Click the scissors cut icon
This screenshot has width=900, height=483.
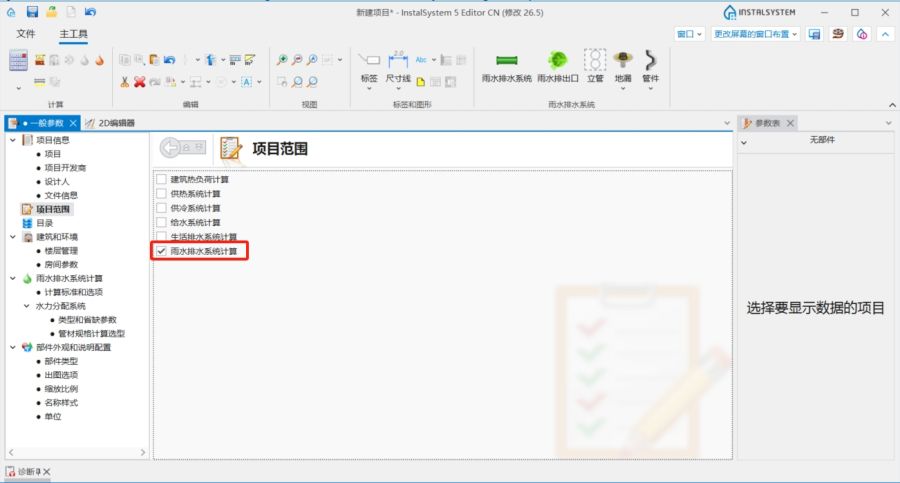pos(124,82)
